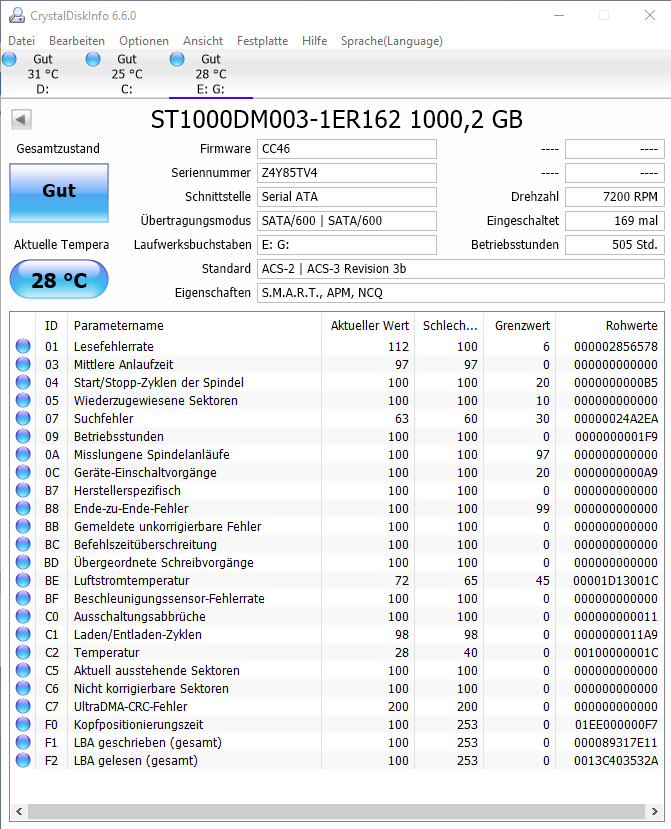Screen dimensions: 671x829
Task: Click status orb for Ausschaltungsabbrüche row
Action: 23,616
